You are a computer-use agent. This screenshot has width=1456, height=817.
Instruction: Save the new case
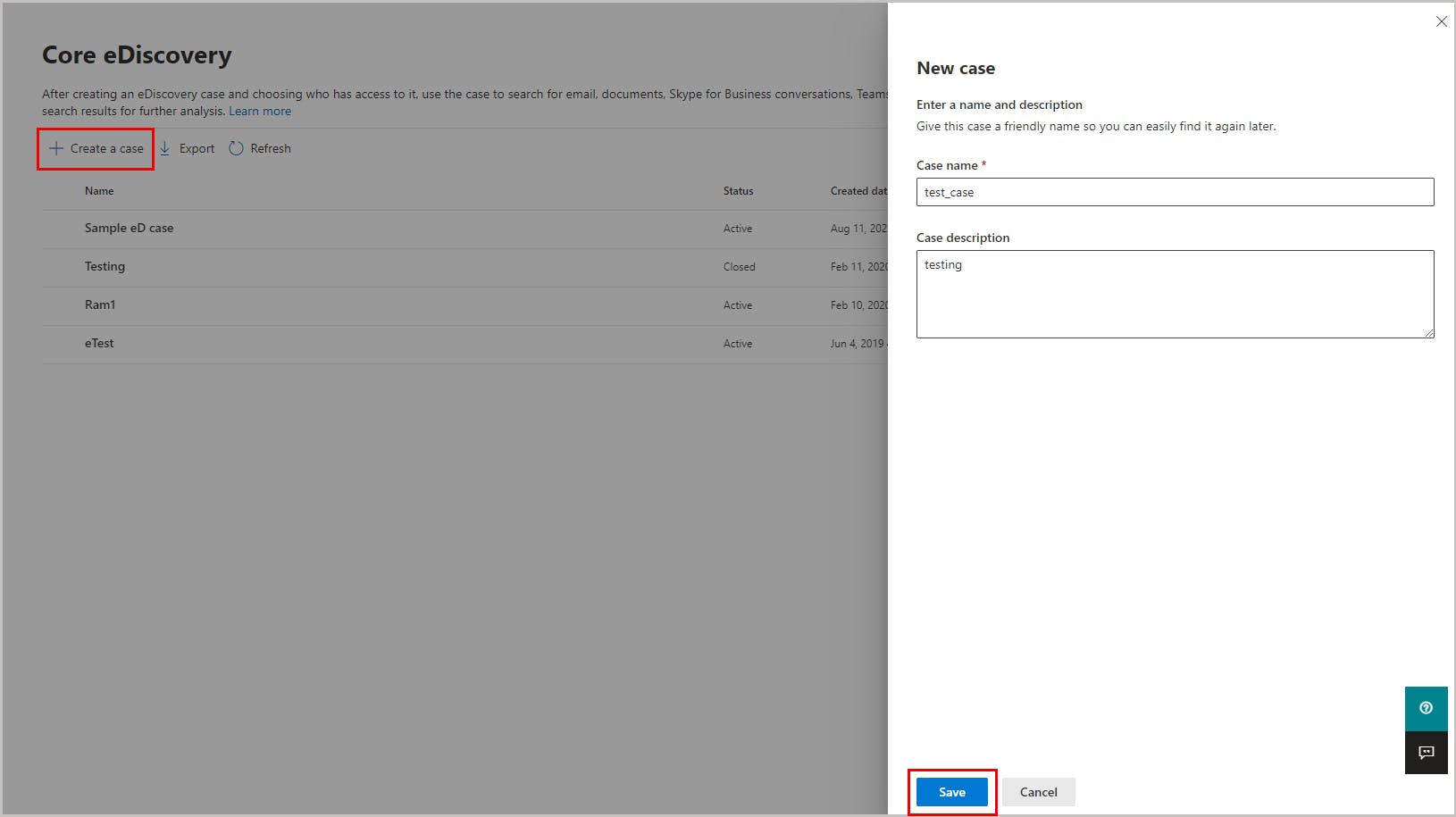[952, 792]
